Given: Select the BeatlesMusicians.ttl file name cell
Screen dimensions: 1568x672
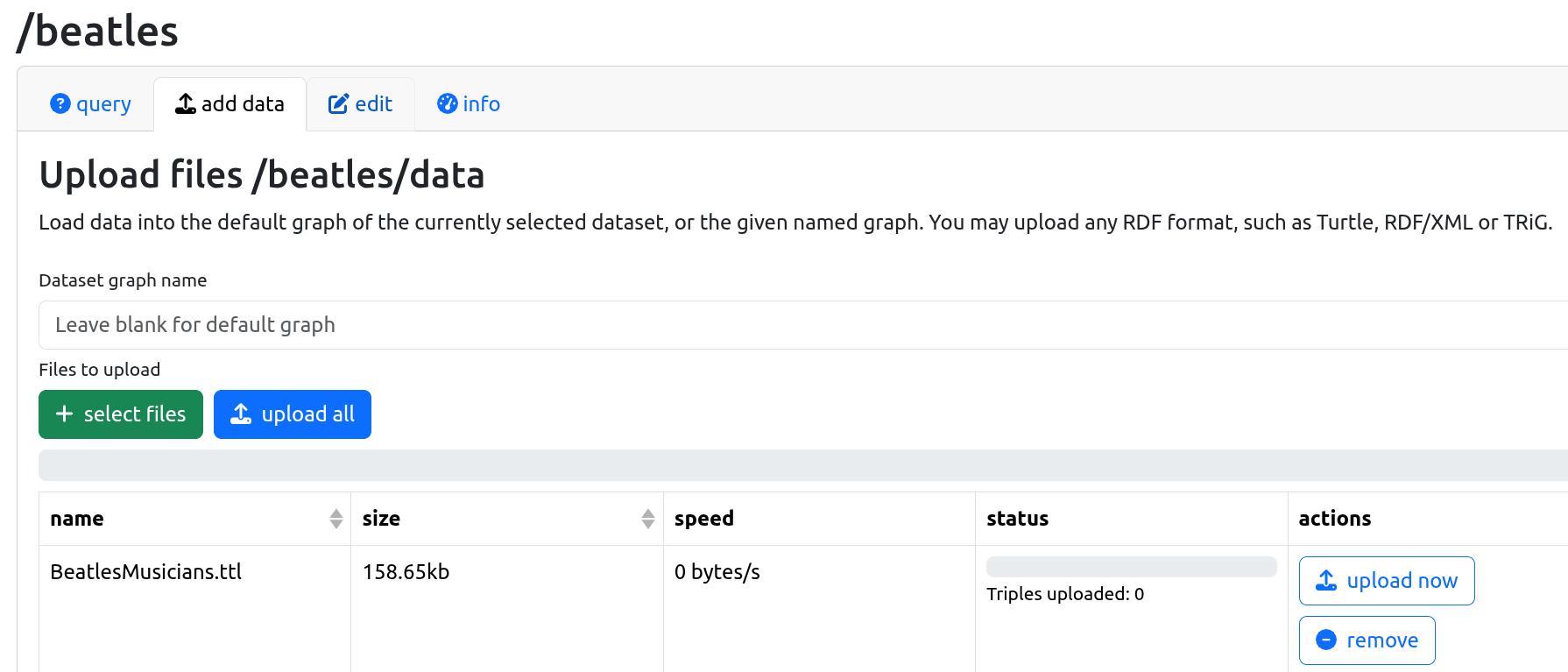Looking at the screenshot, I should pyautogui.click(x=146, y=572).
